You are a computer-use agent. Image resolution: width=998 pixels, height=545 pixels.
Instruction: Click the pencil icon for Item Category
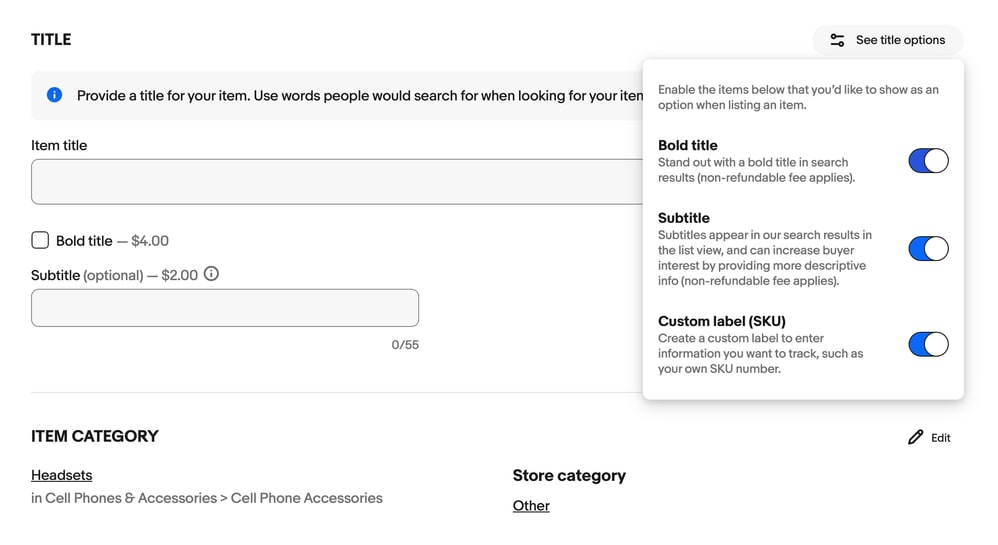(915, 437)
